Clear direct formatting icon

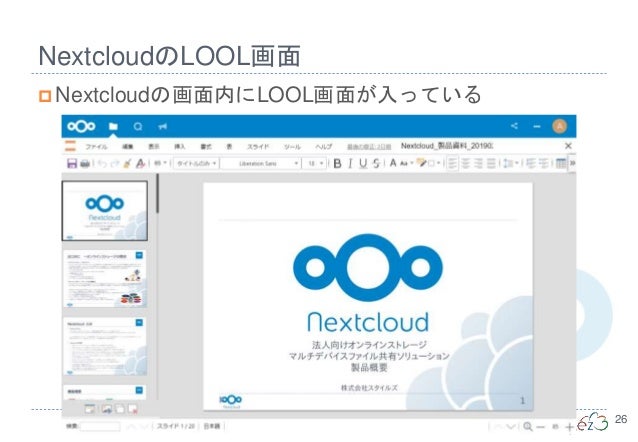[x=140, y=163]
